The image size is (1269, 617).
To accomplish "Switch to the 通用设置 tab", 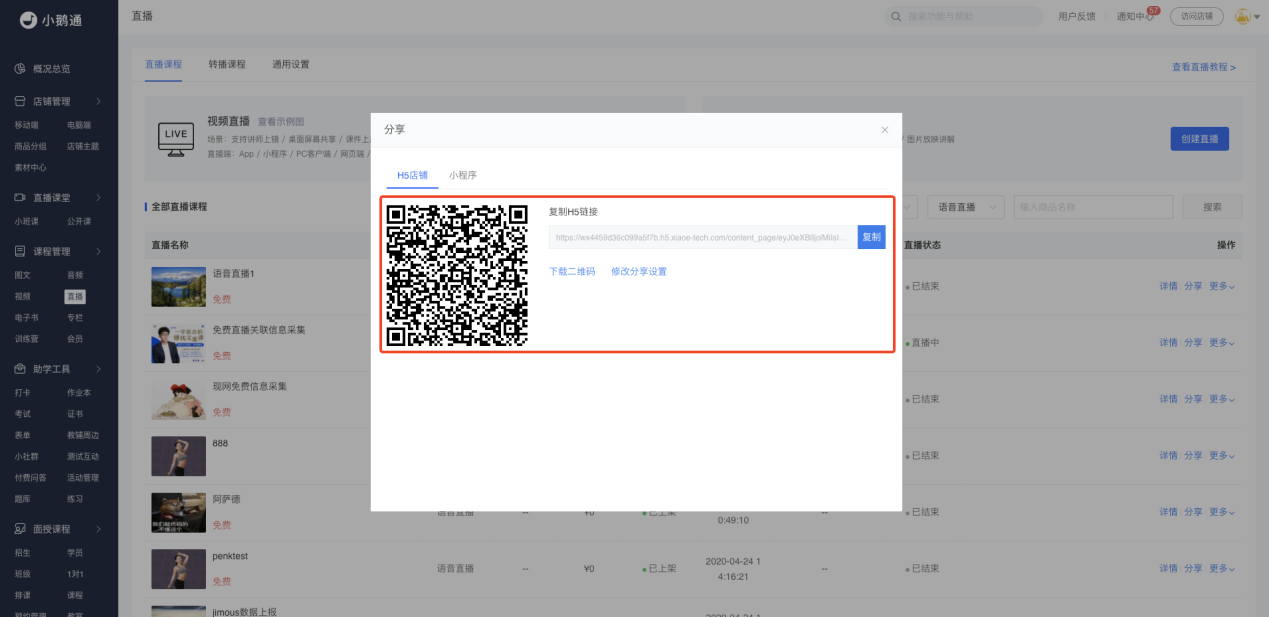I will pos(291,64).
